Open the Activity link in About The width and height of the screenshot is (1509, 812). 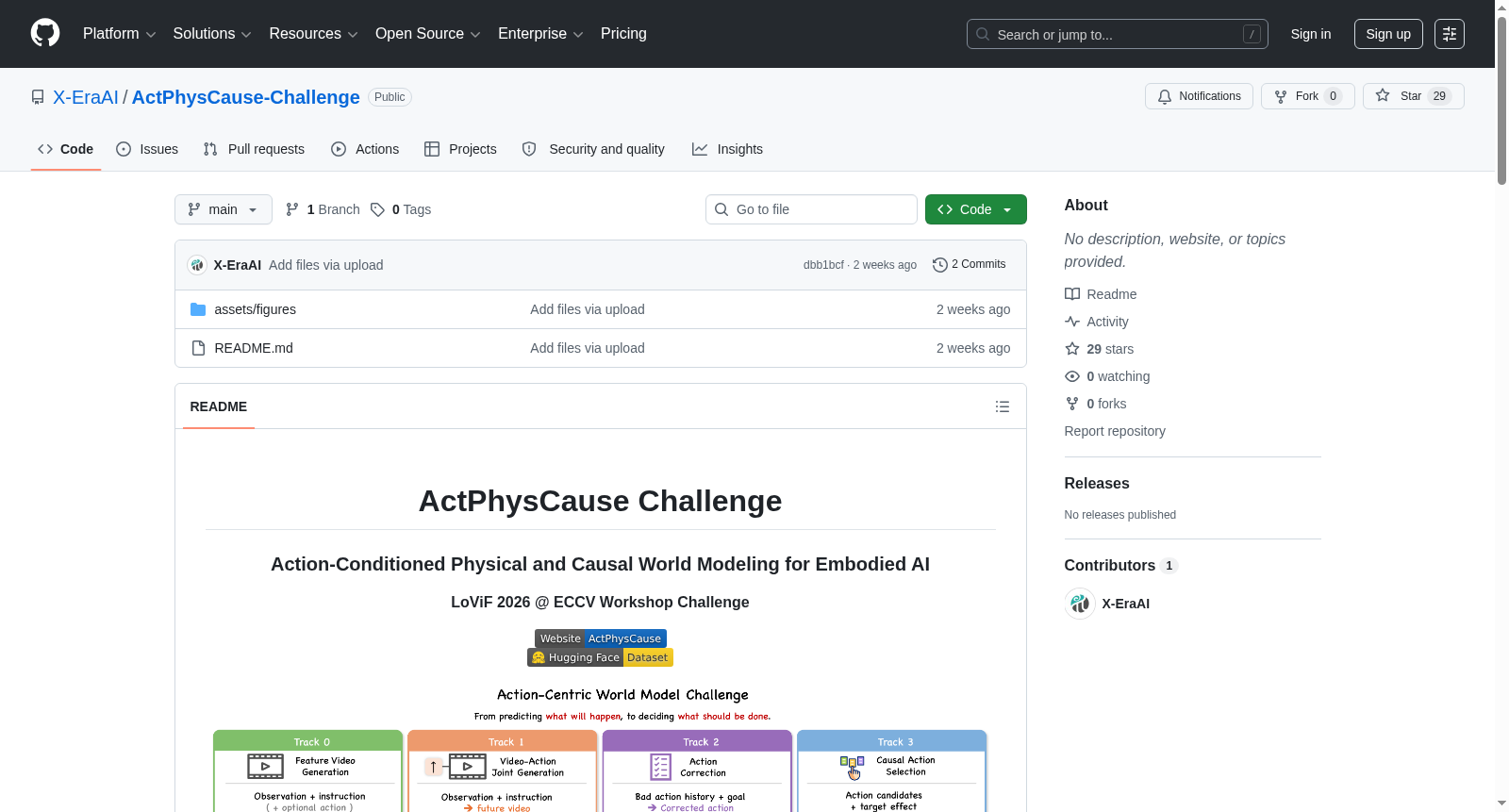tap(1097, 322)
